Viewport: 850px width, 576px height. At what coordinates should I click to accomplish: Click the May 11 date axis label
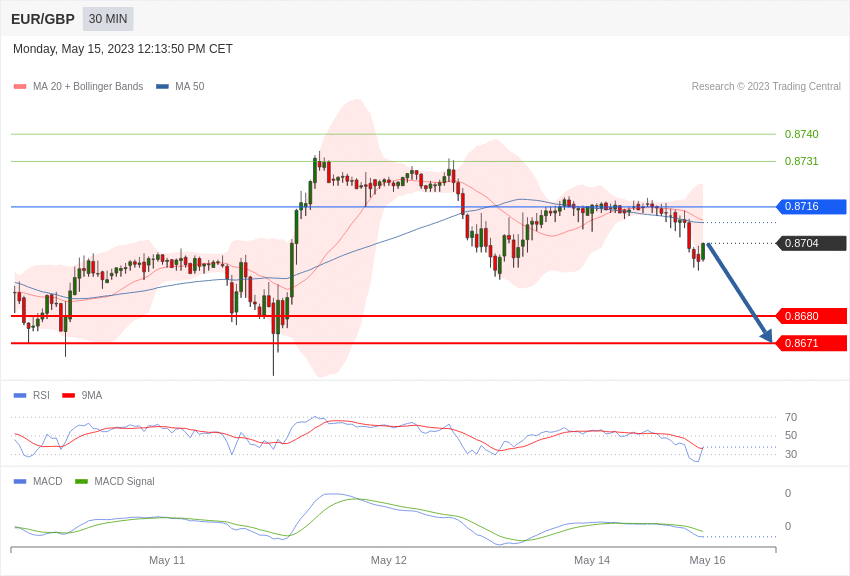pyautogui.click(x=167, y=560)
